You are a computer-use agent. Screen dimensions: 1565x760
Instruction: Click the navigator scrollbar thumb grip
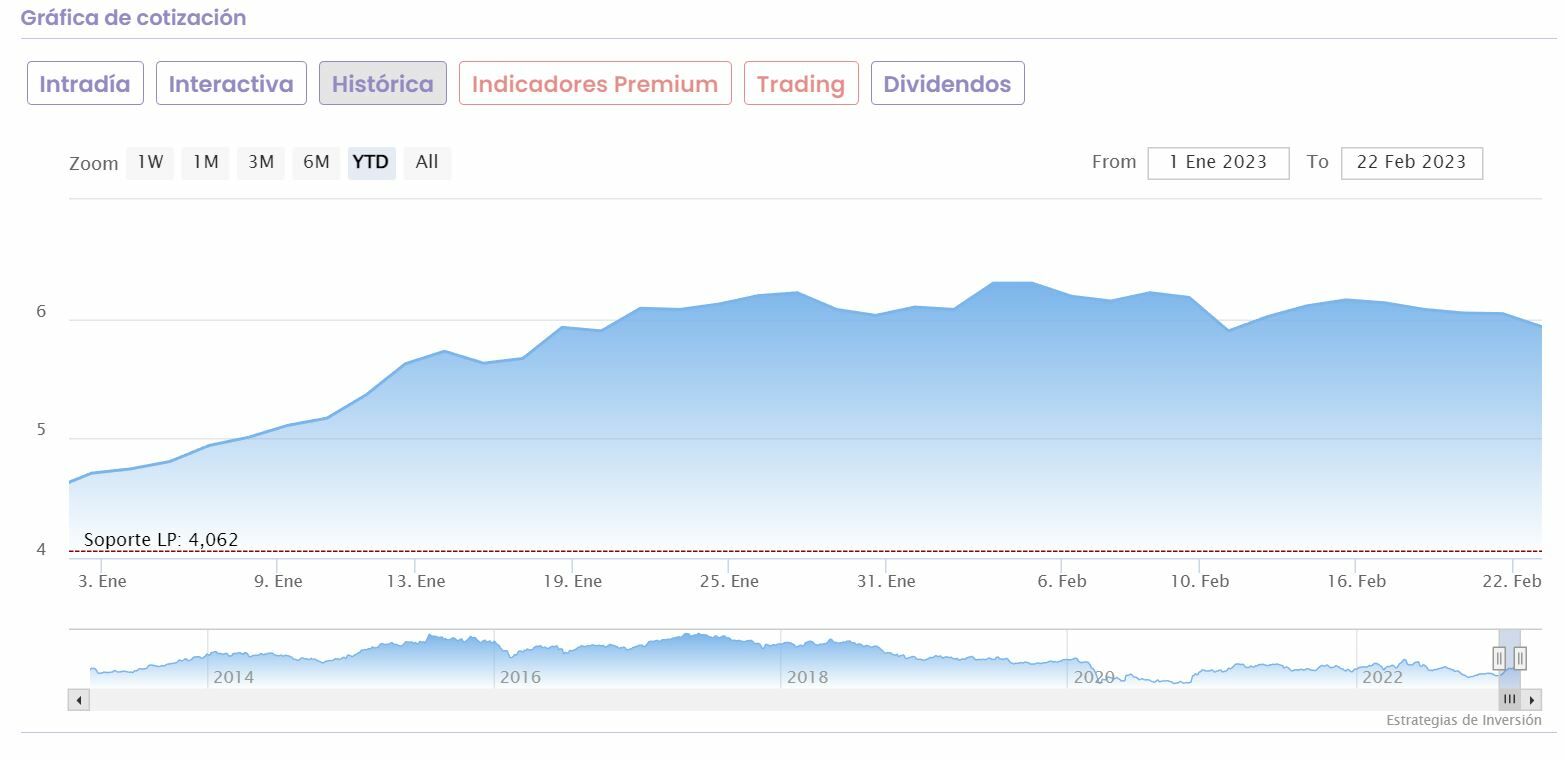click(1510, 700)
